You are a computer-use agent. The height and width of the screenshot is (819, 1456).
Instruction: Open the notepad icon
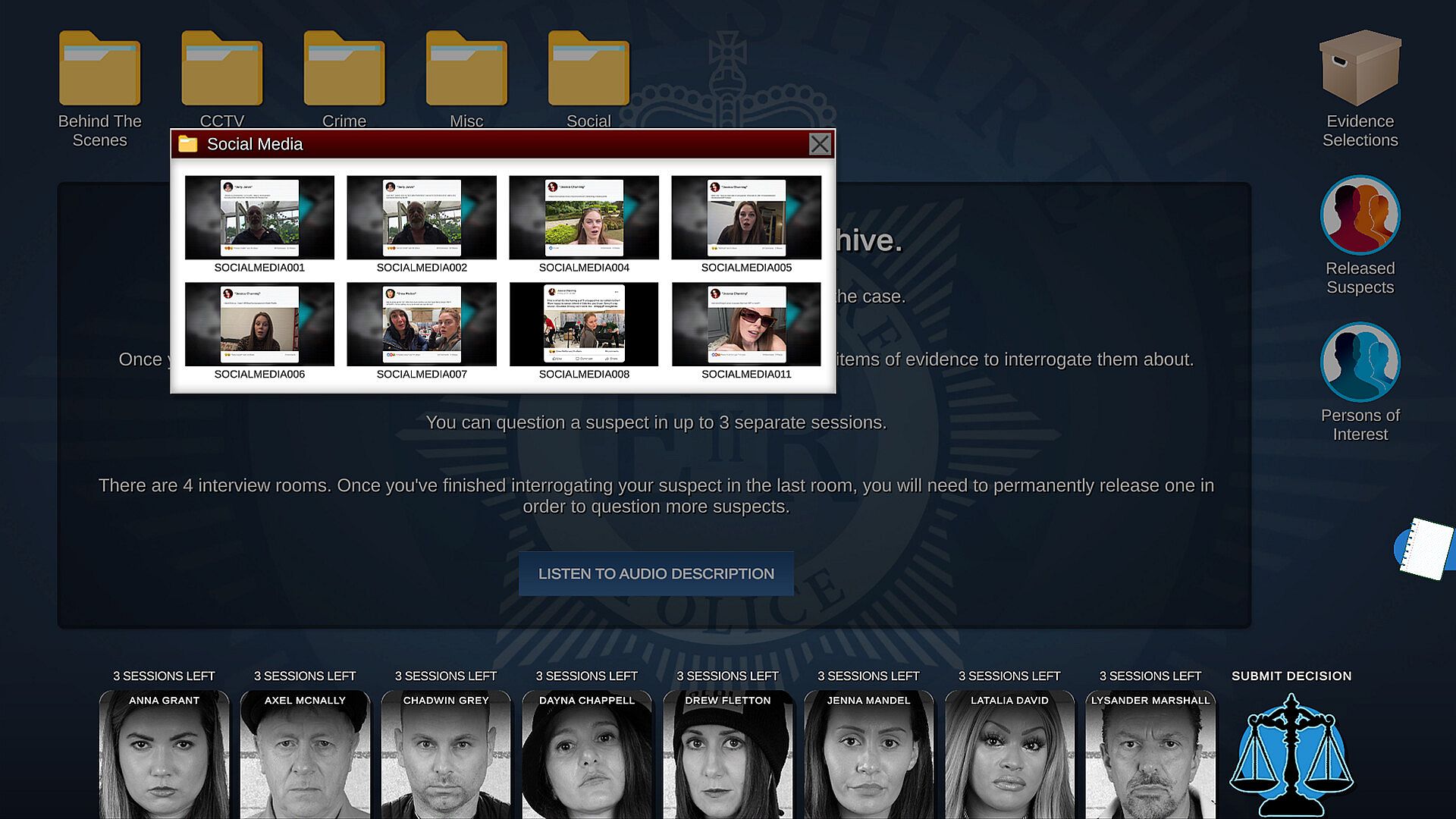coord(1426,548)
